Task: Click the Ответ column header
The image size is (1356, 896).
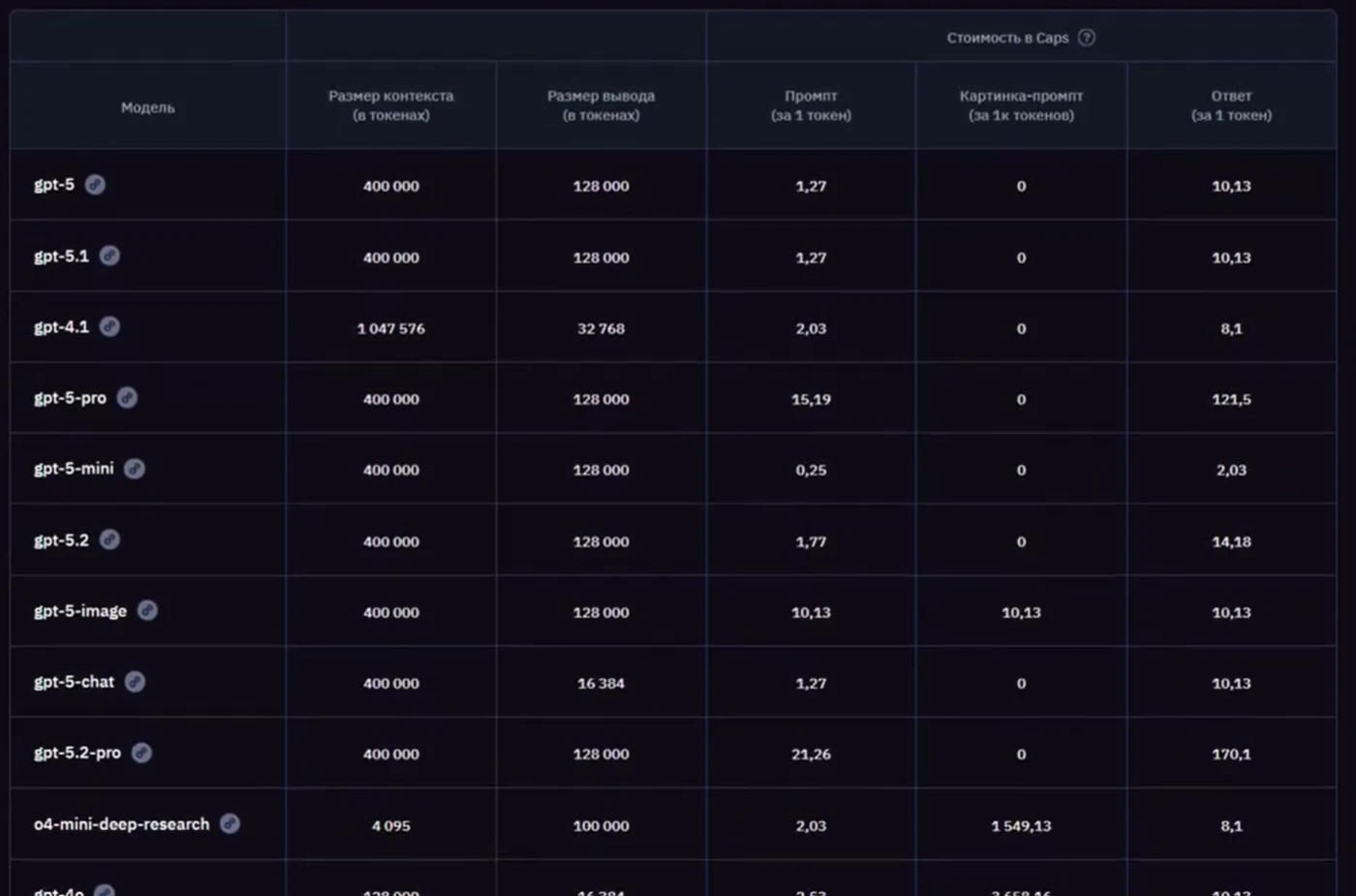Action: pos(1231,106)
